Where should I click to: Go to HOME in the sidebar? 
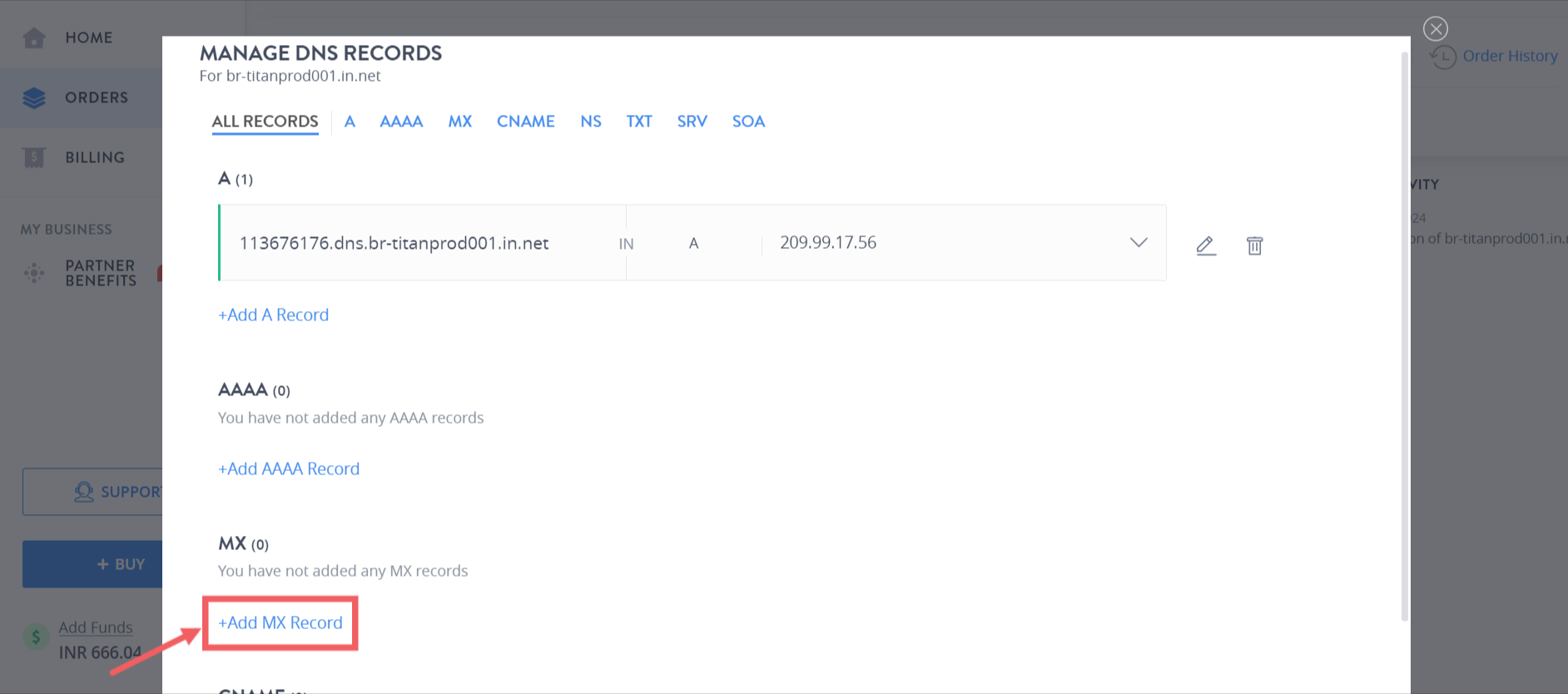point(89,37)
